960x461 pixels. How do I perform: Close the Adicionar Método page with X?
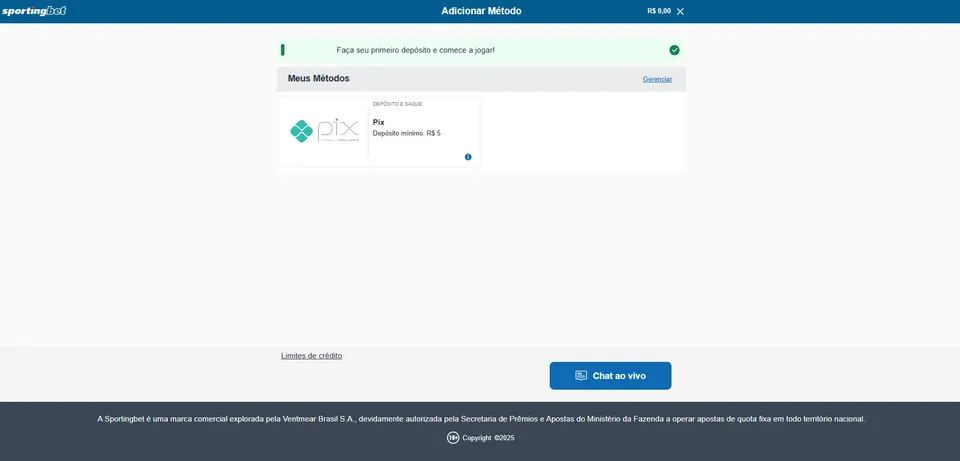(x=681, y=11)
